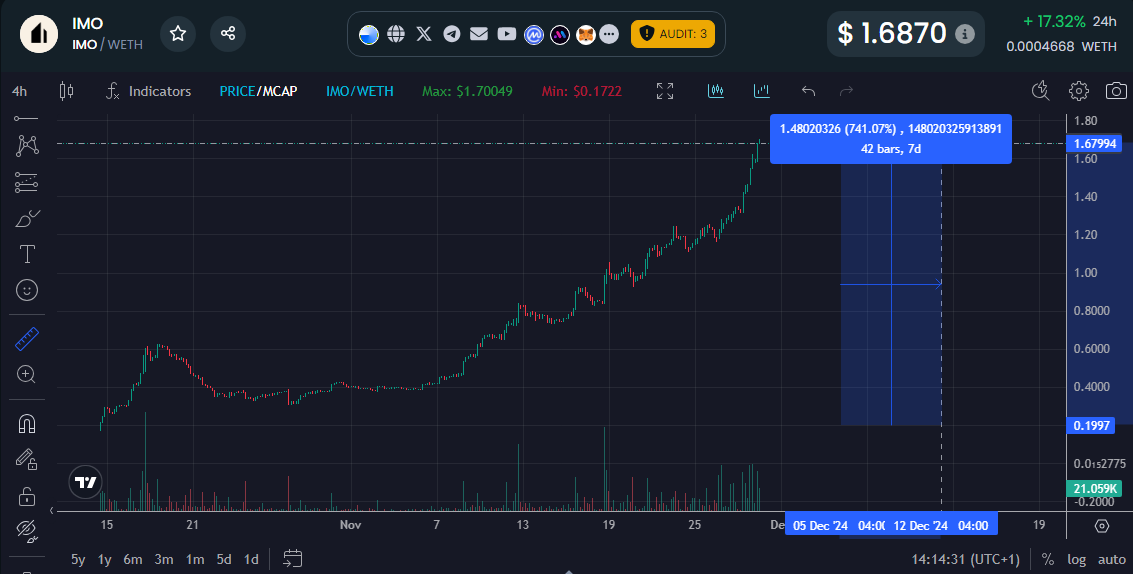Open the emoji icons tool
Image resolution: width=1133 pixels, height=574 pixels.
coord(27,290)
